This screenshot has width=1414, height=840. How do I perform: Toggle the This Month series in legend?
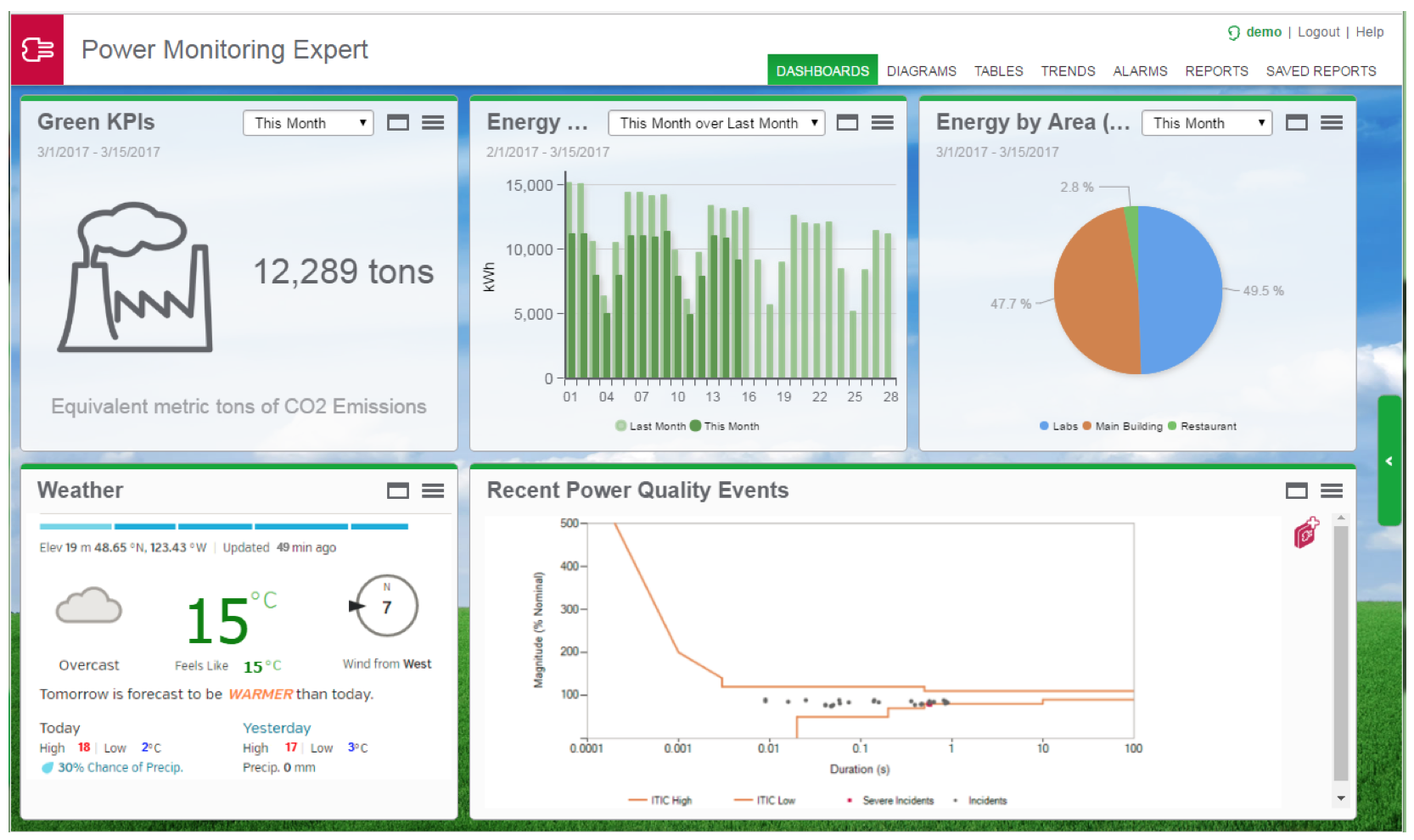pos(725,426)
